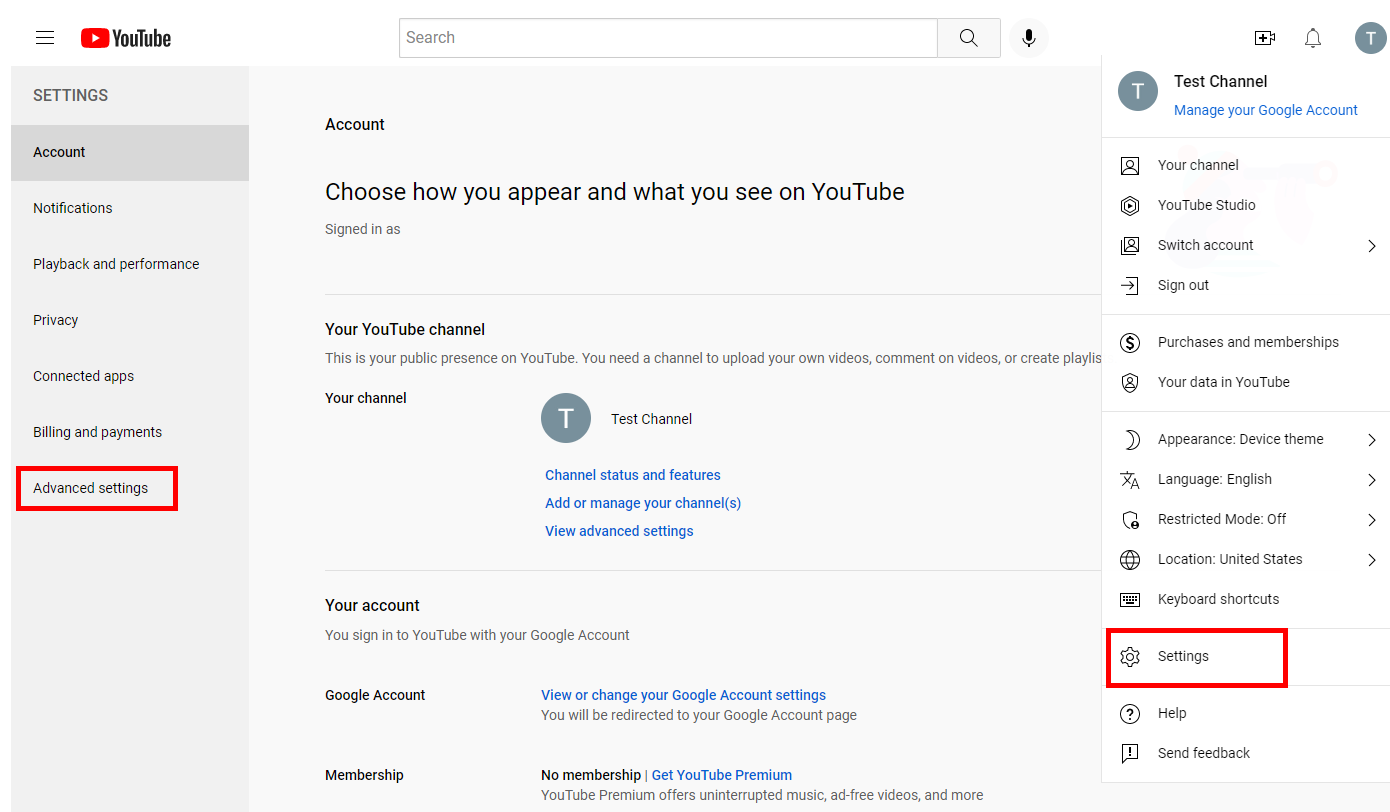
Task: Click View advanced settings link
Action: (x=619, y=531)
